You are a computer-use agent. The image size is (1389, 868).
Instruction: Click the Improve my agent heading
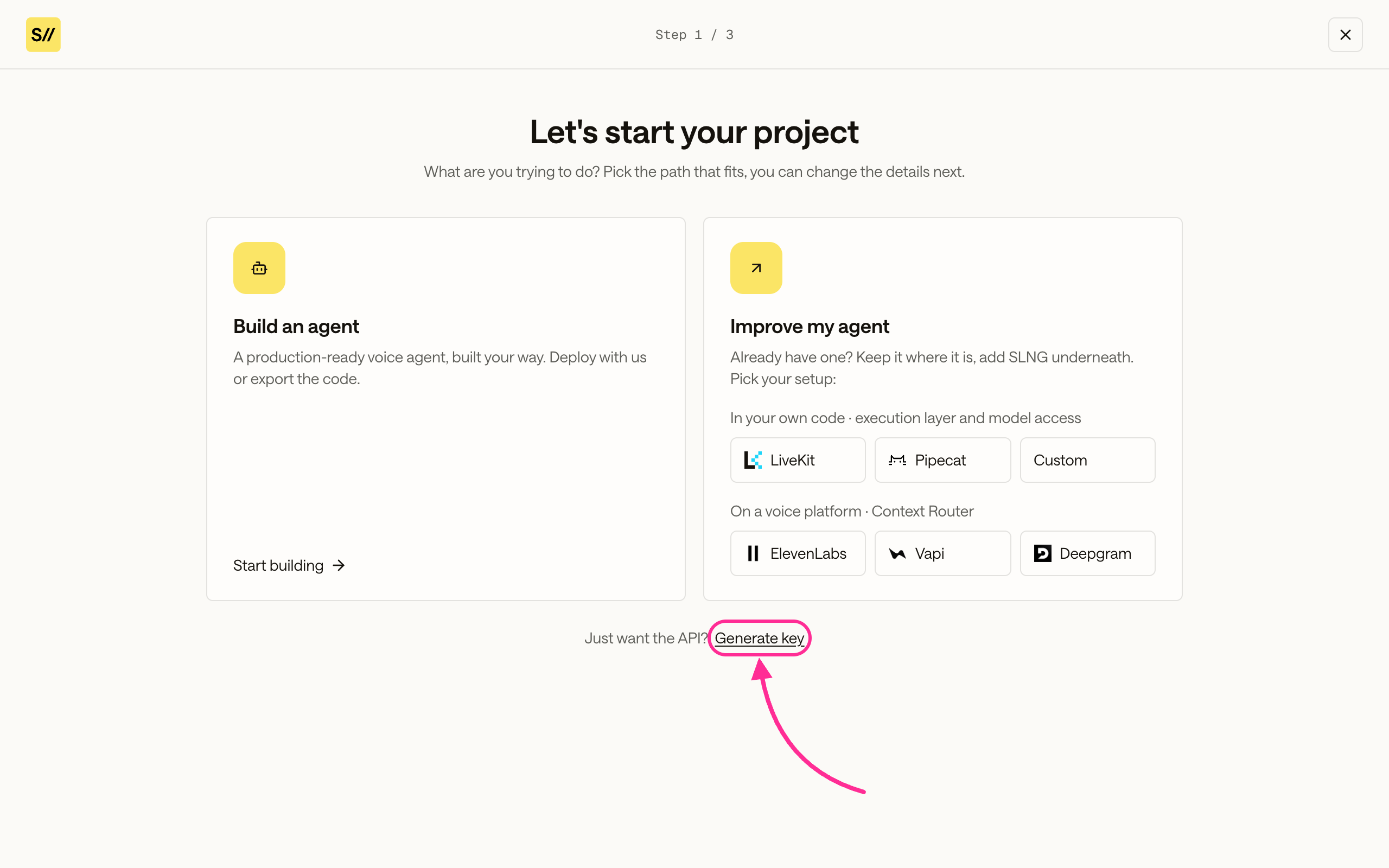click(810, 326)
